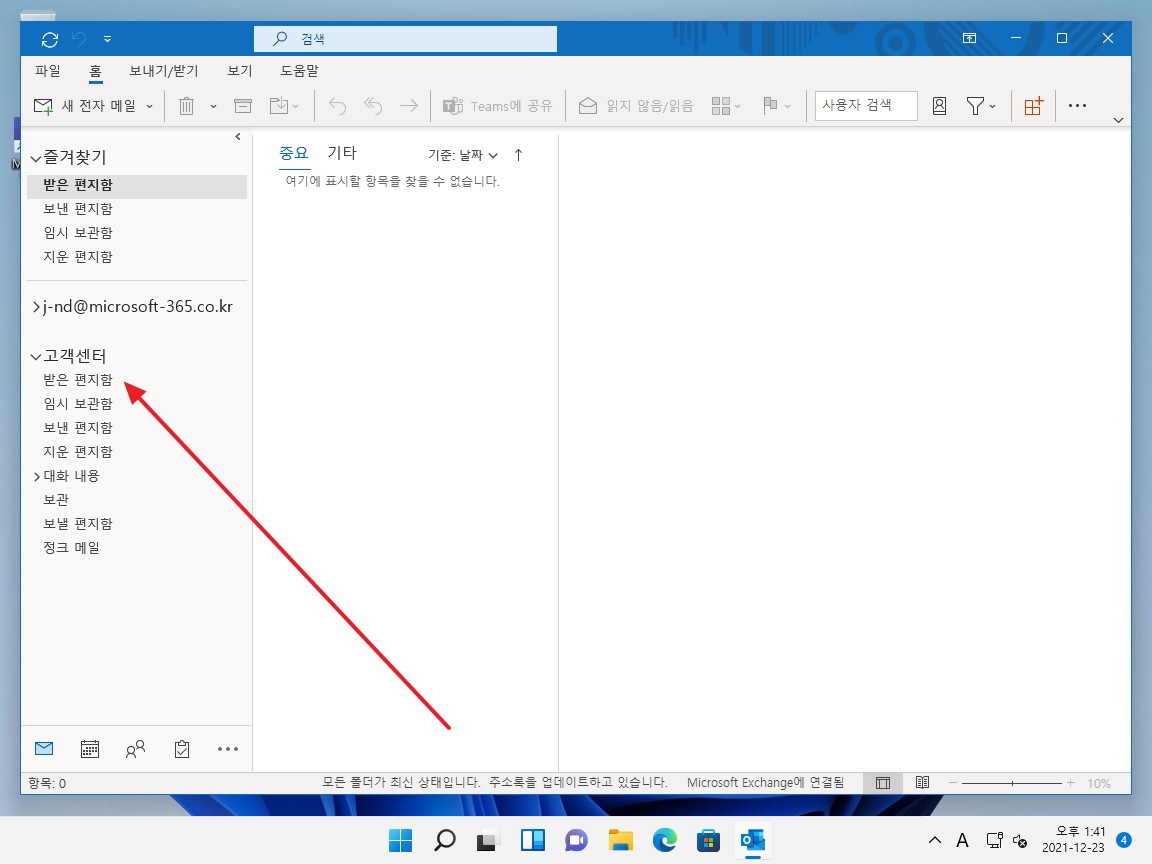Click the Reply All icon
Screen dimensions: 1152x864
(373, 107)
